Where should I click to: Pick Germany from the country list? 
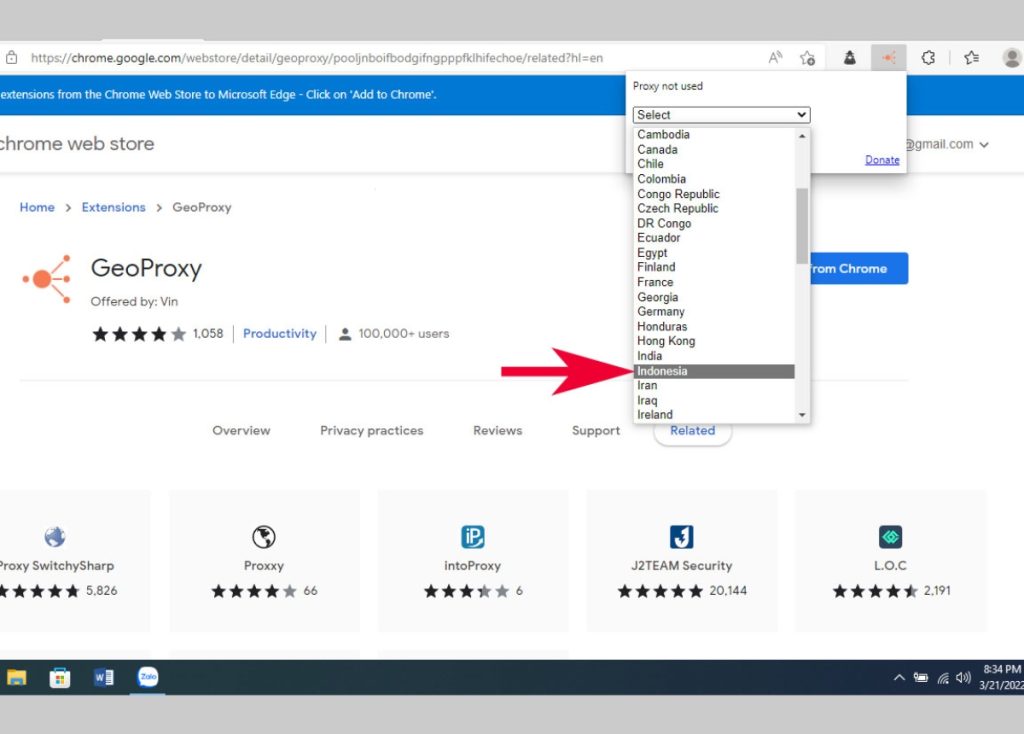click(714, 311)
